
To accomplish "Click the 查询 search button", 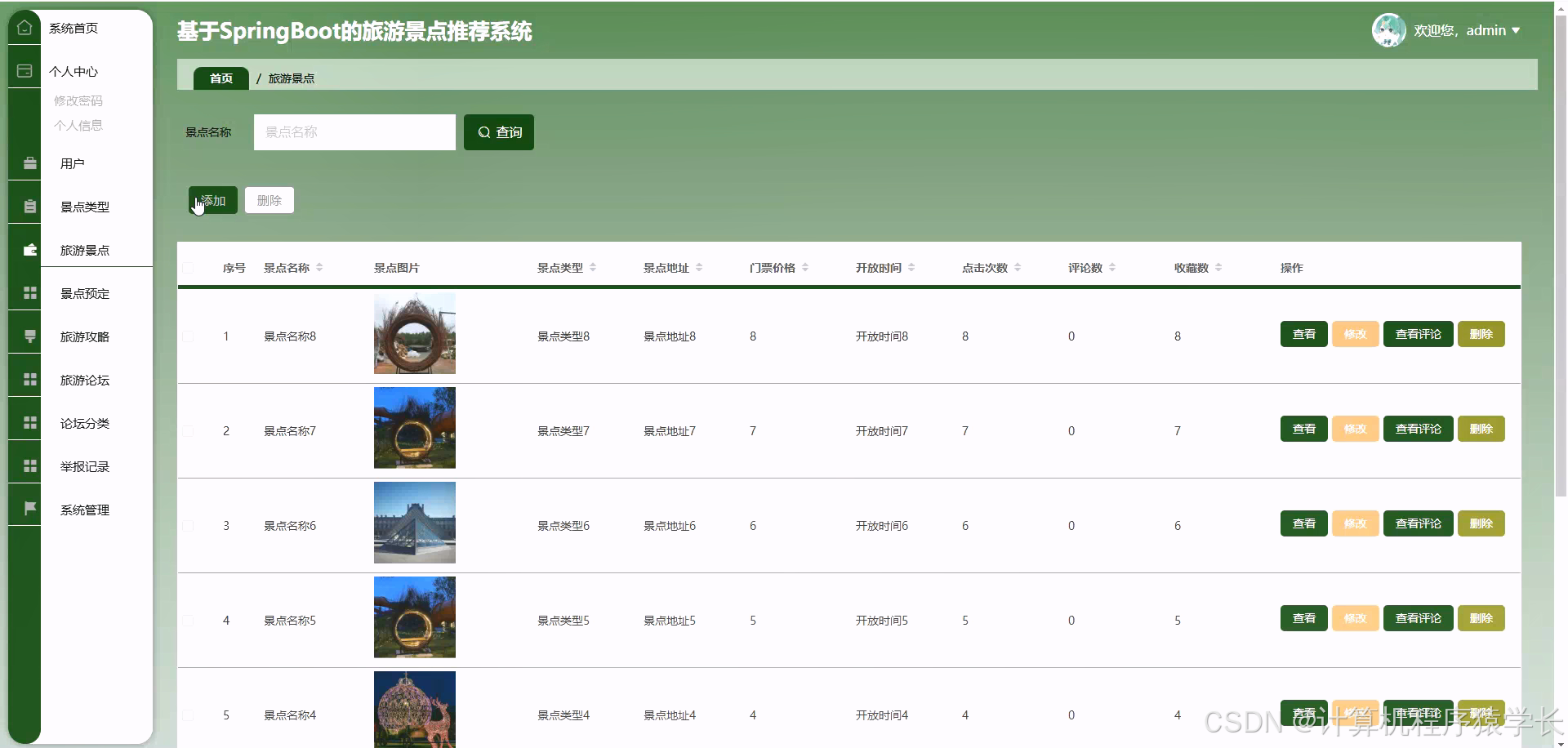I will (498, 131).
